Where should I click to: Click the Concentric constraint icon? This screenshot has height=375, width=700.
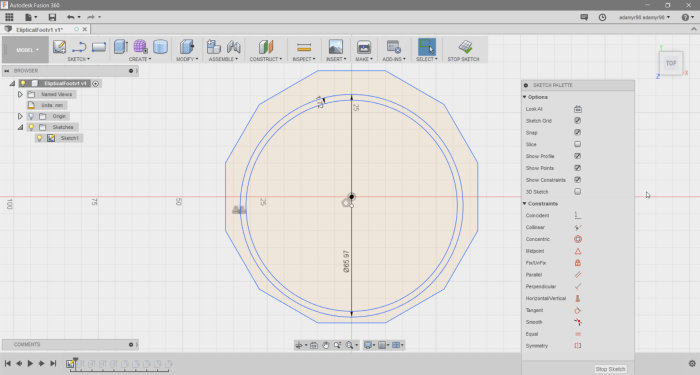(578, 239)
